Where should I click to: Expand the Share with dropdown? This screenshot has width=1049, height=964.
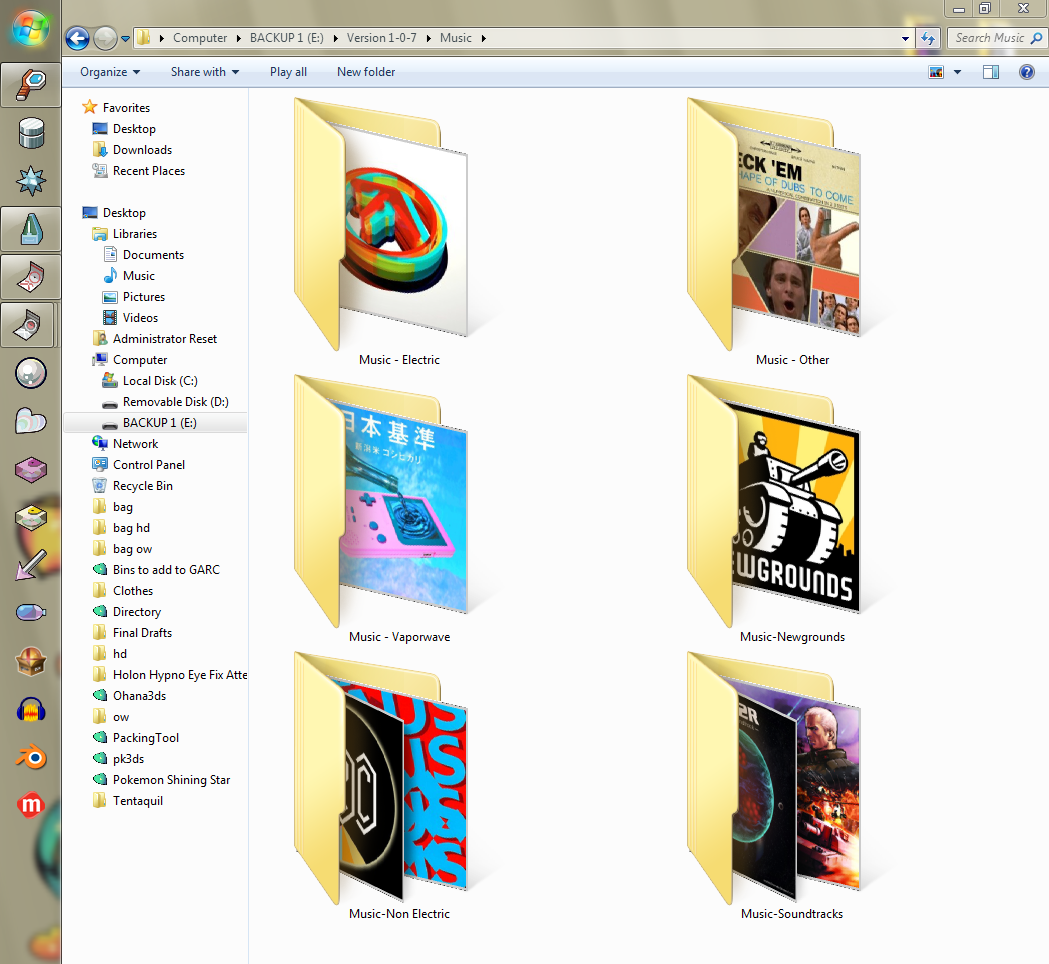point(204,72)
